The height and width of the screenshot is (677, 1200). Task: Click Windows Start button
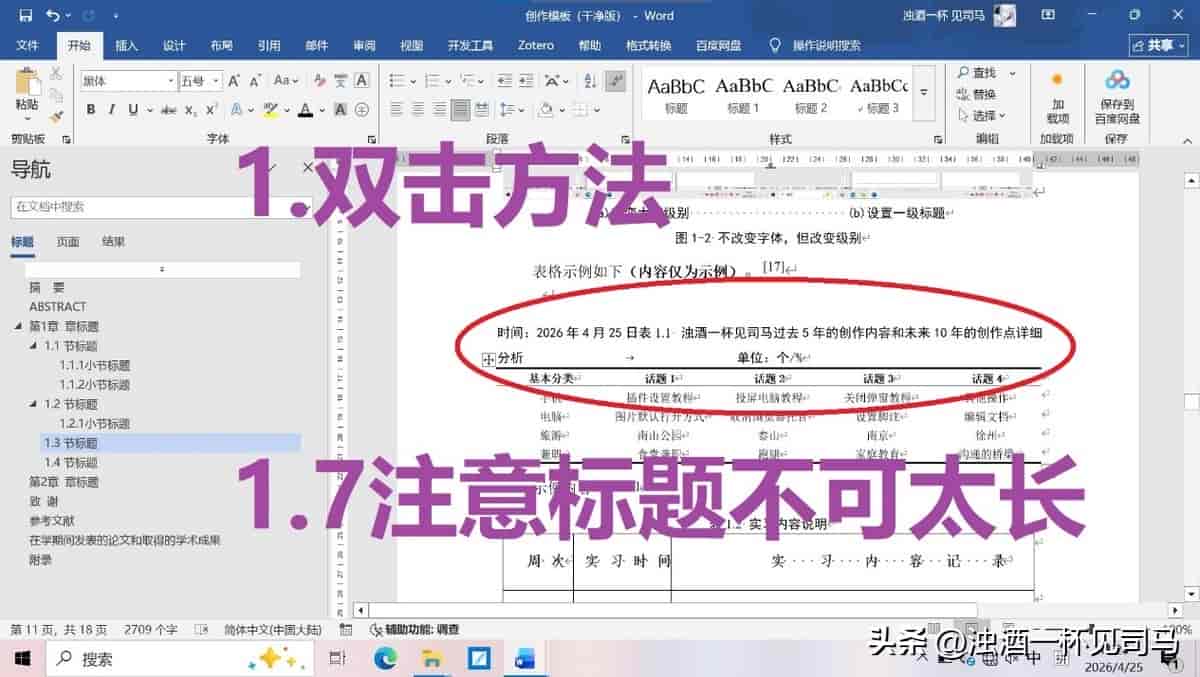pos(22,659)
